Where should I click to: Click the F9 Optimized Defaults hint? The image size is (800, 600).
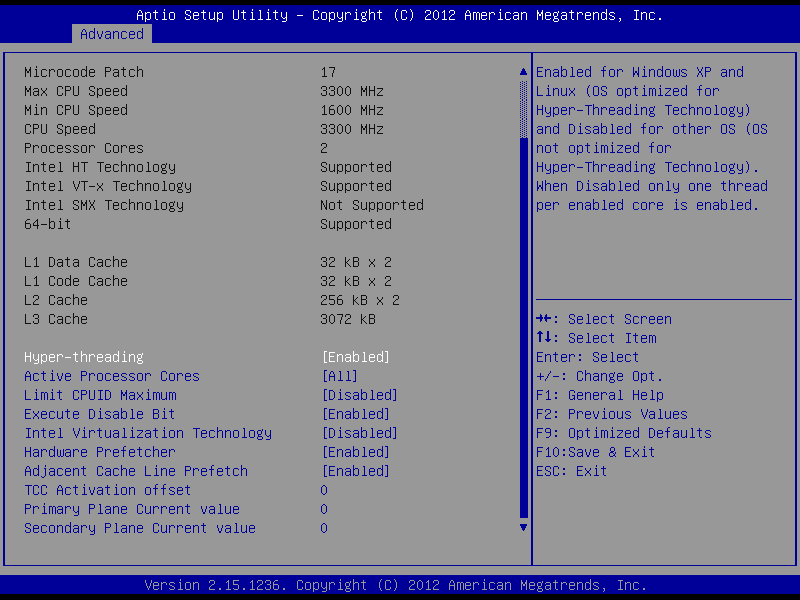pos(624,433)
